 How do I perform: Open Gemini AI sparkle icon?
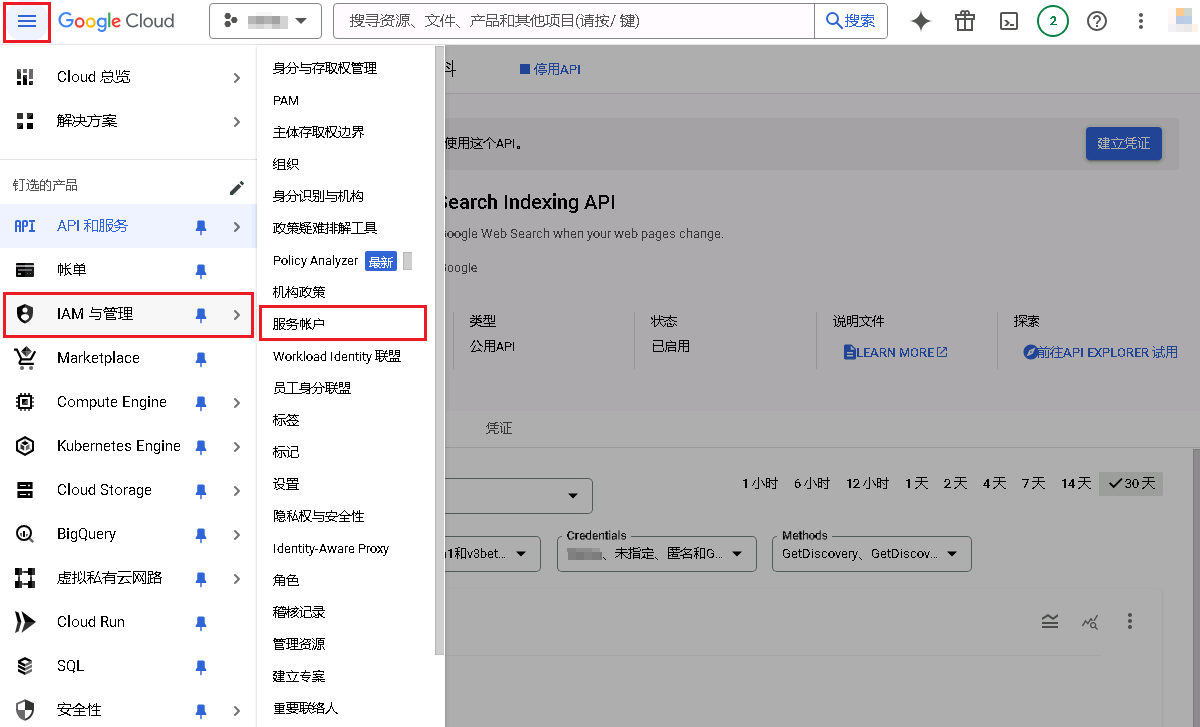(921, 21)
